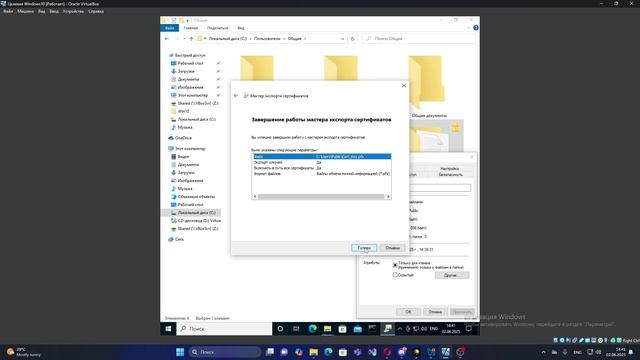Click the host taskbar search box

tap(224, 352)
